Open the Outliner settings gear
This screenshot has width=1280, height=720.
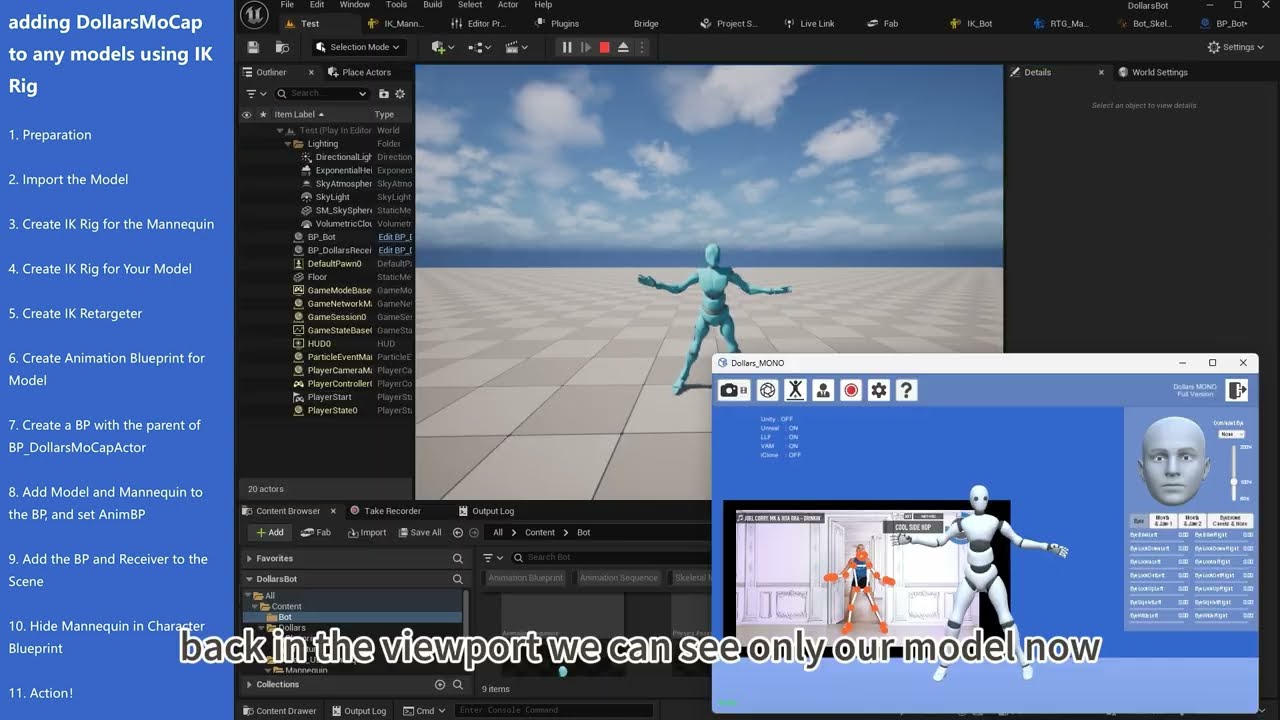click(x=400, y=93)
